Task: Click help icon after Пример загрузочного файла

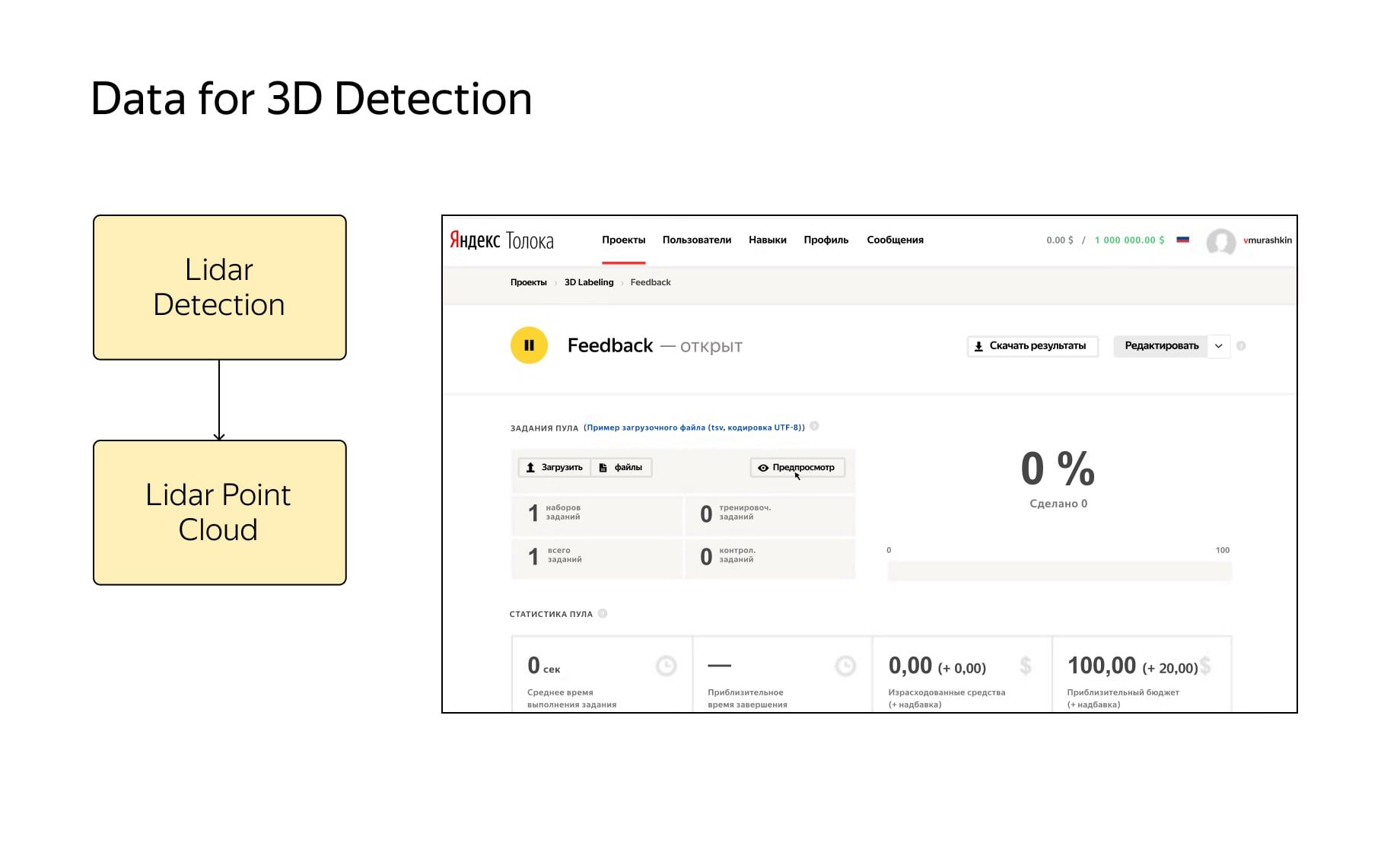Action: pyautogui.click(x=814, y=426)
